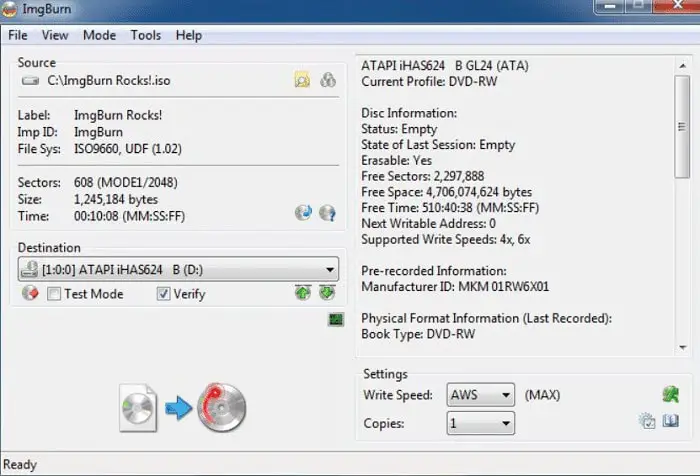Open the Destination drive dropdown
Viewport: 700px width, 476px height.
[178, 269]
